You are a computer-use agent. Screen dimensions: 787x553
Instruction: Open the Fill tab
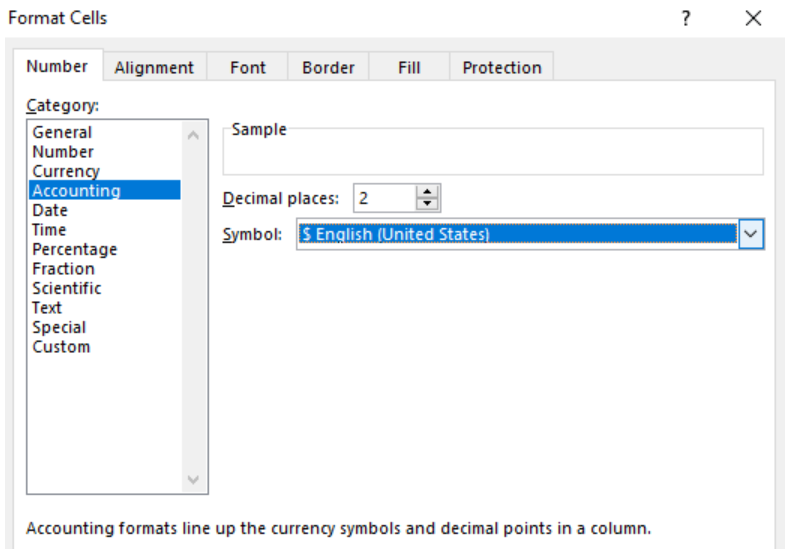coord(409,67)
